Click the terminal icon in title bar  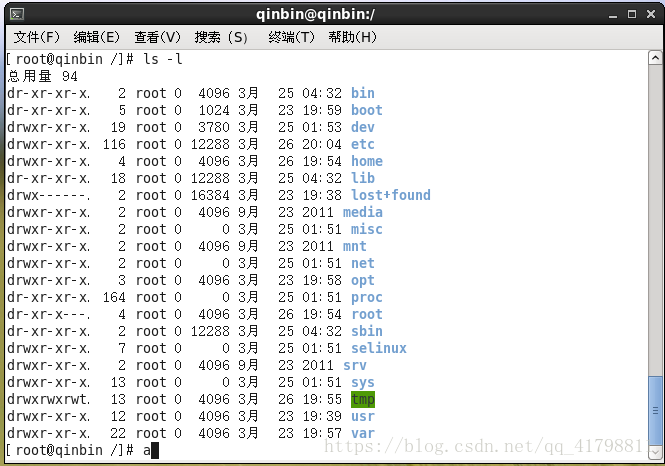tap(17, 15)
